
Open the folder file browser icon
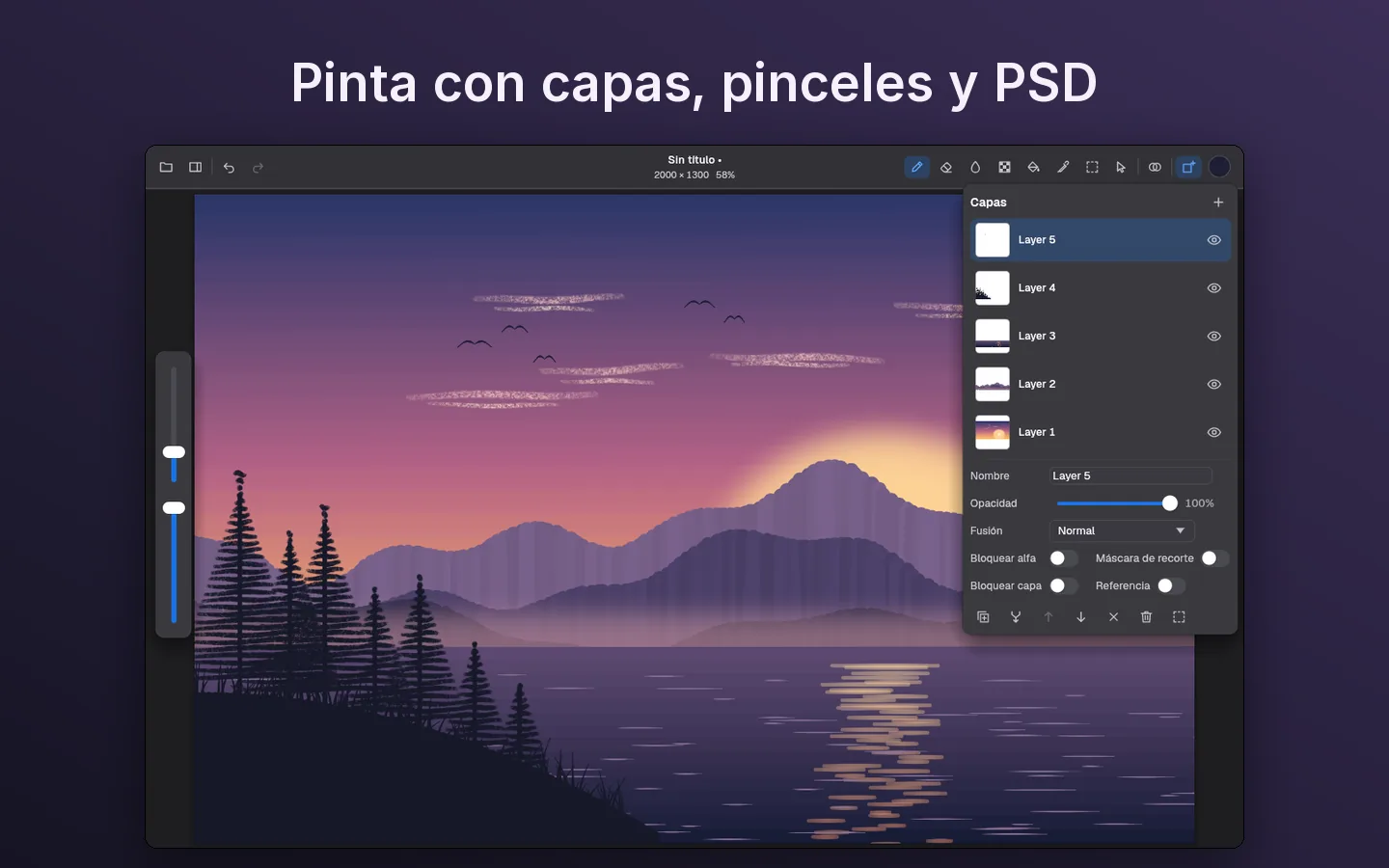(x=166, y=167)
